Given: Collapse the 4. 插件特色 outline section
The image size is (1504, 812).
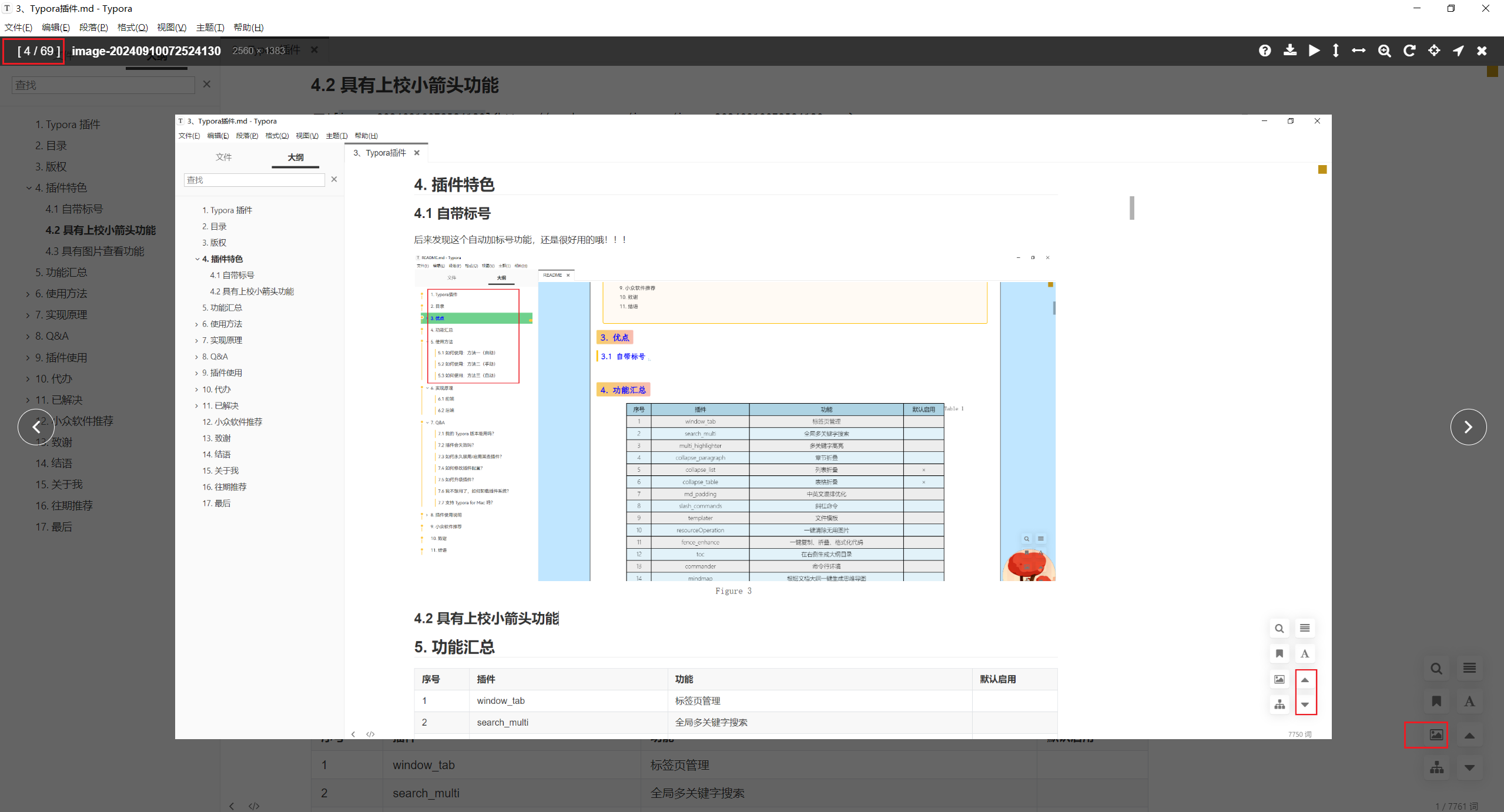Looking at the screenshot, I should pyautogui.click(x=28, y=188).
